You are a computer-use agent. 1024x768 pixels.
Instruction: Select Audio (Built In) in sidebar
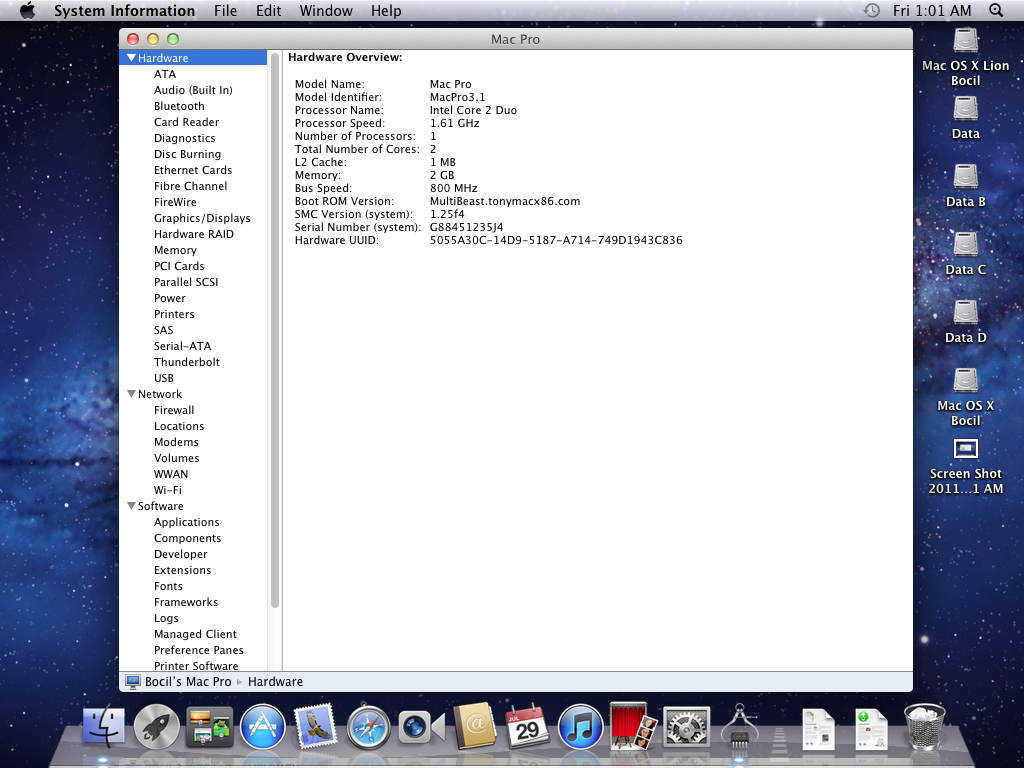193,89
